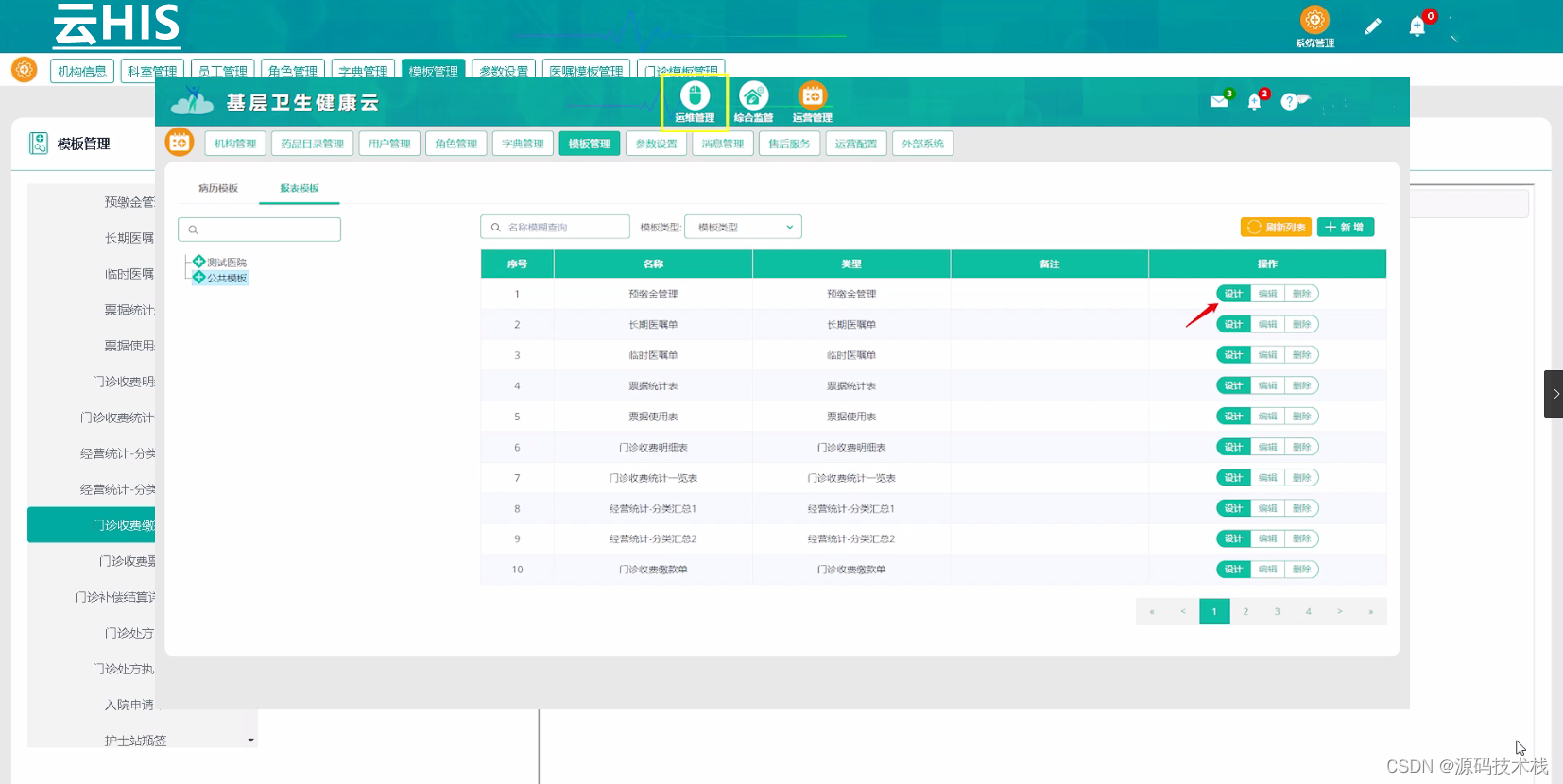Viewport: 1563px width, 784px height.
Task: Open the 售后服务 menu
Action: pyautogui.click(x=789, y=144)
